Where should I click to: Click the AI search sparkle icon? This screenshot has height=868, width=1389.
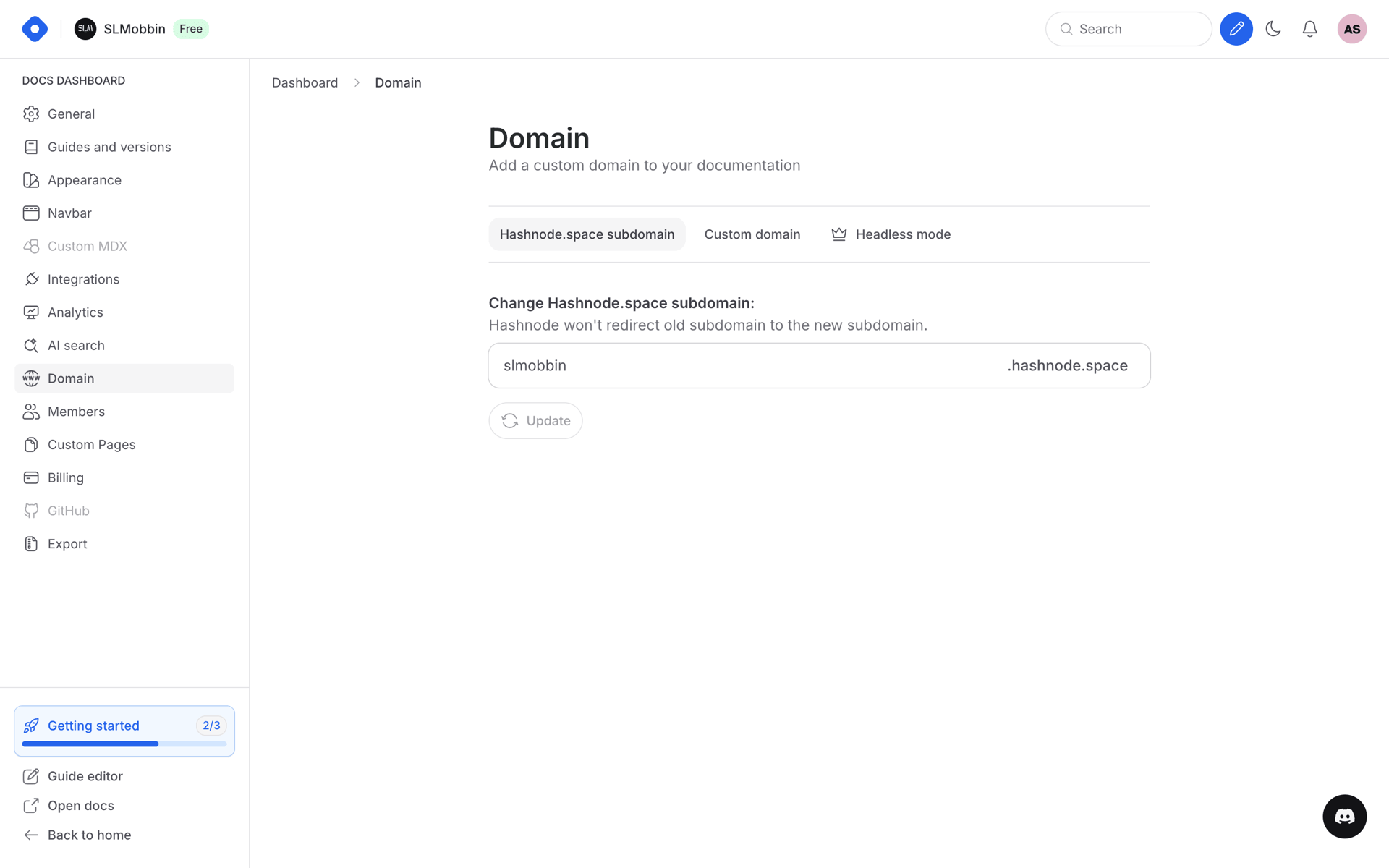point(31,346)
